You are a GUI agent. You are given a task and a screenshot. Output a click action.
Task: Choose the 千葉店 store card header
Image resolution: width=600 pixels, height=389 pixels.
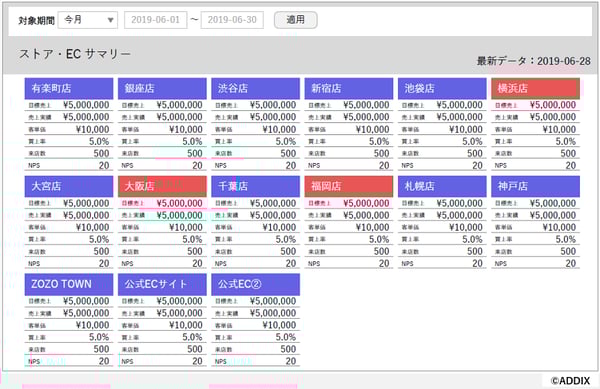(x=256, y=186)
